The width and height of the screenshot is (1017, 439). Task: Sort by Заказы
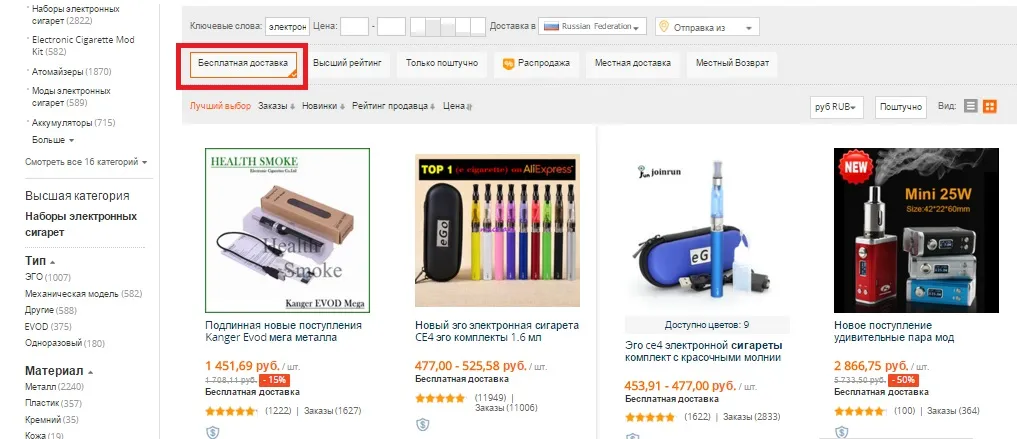(x=276, y=106)
